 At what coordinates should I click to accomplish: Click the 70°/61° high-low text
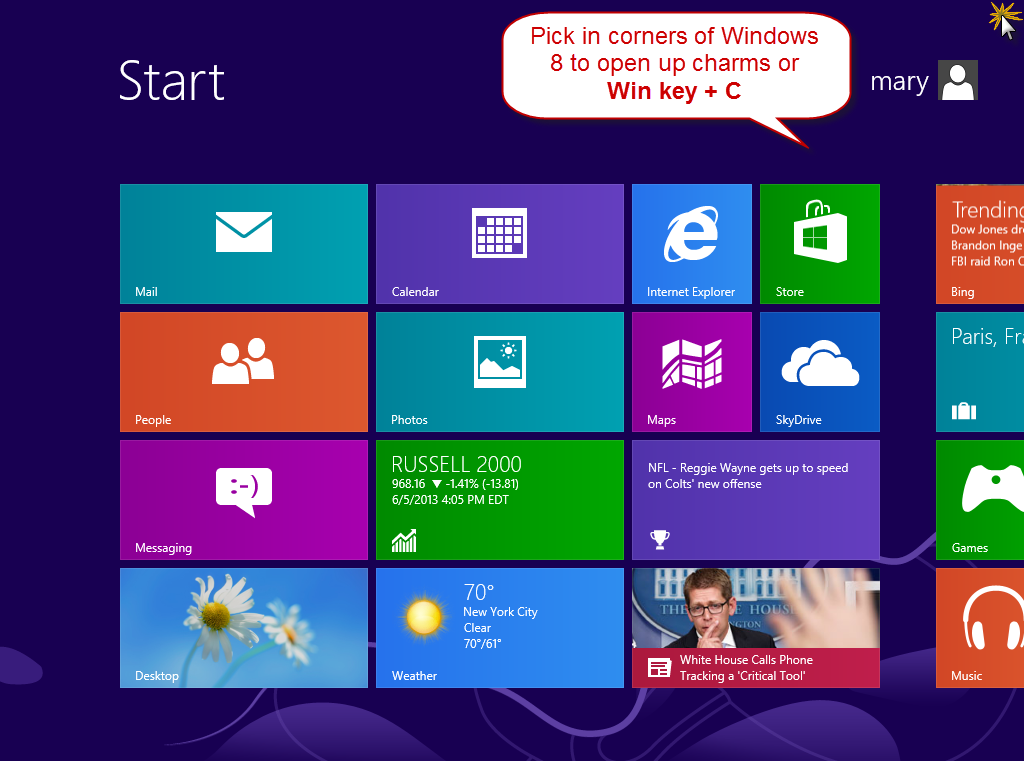(x=482, y=644)
